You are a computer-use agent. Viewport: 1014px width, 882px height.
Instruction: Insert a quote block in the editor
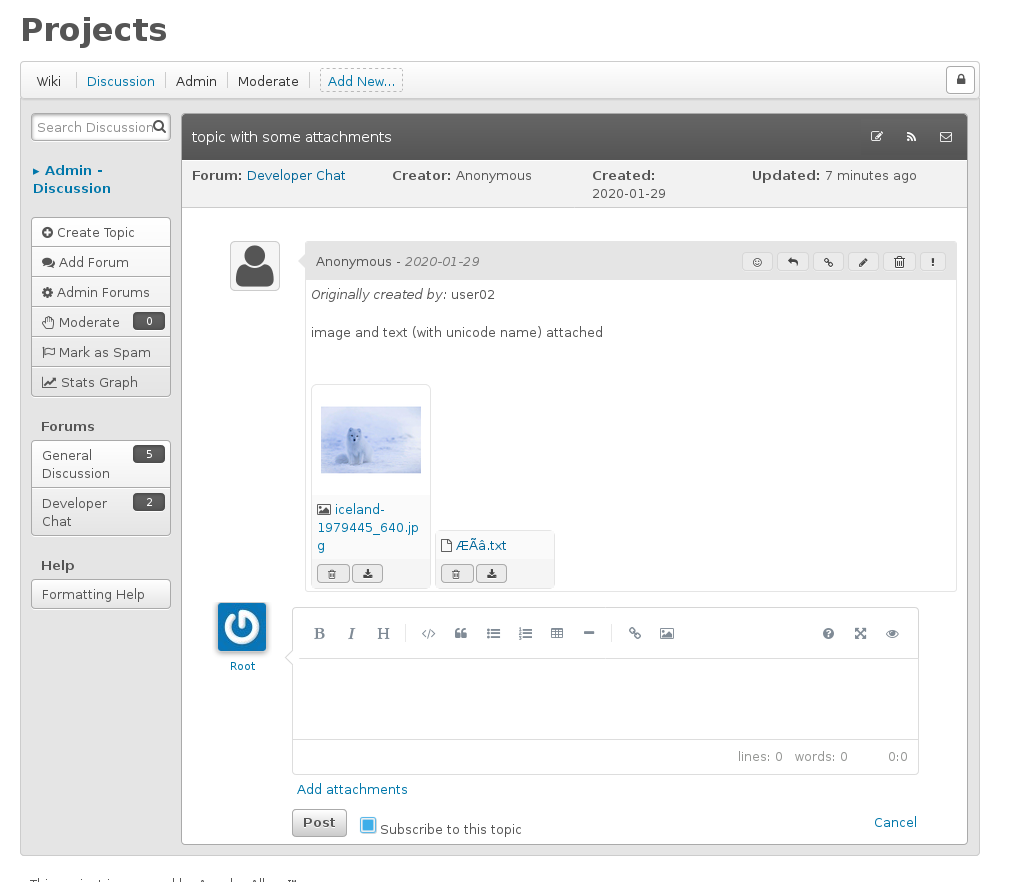click(x=461, y=633)
